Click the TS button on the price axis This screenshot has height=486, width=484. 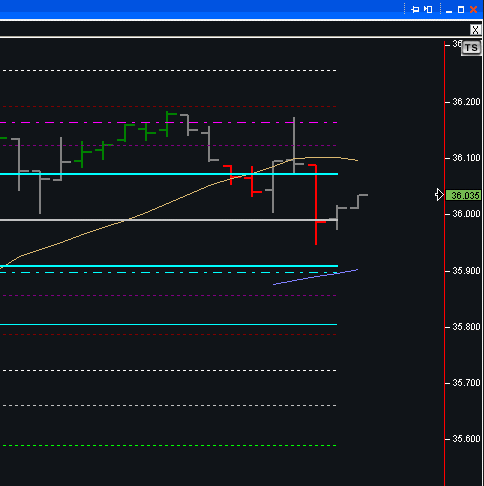tap(471, 48)
